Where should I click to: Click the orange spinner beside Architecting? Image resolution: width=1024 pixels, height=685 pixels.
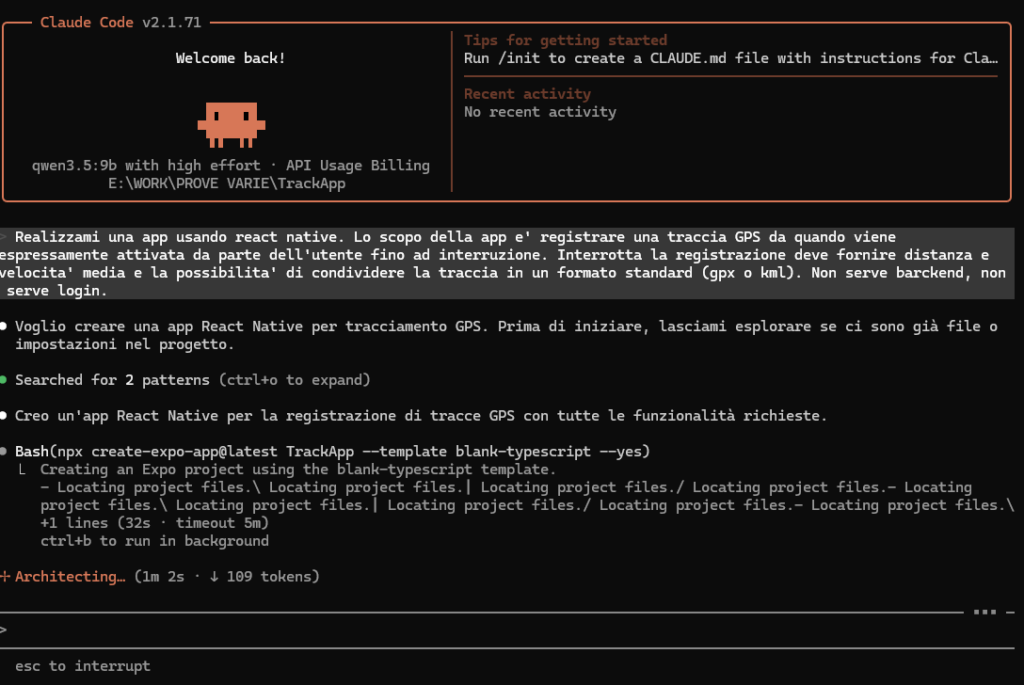click(x=6, y=577)
